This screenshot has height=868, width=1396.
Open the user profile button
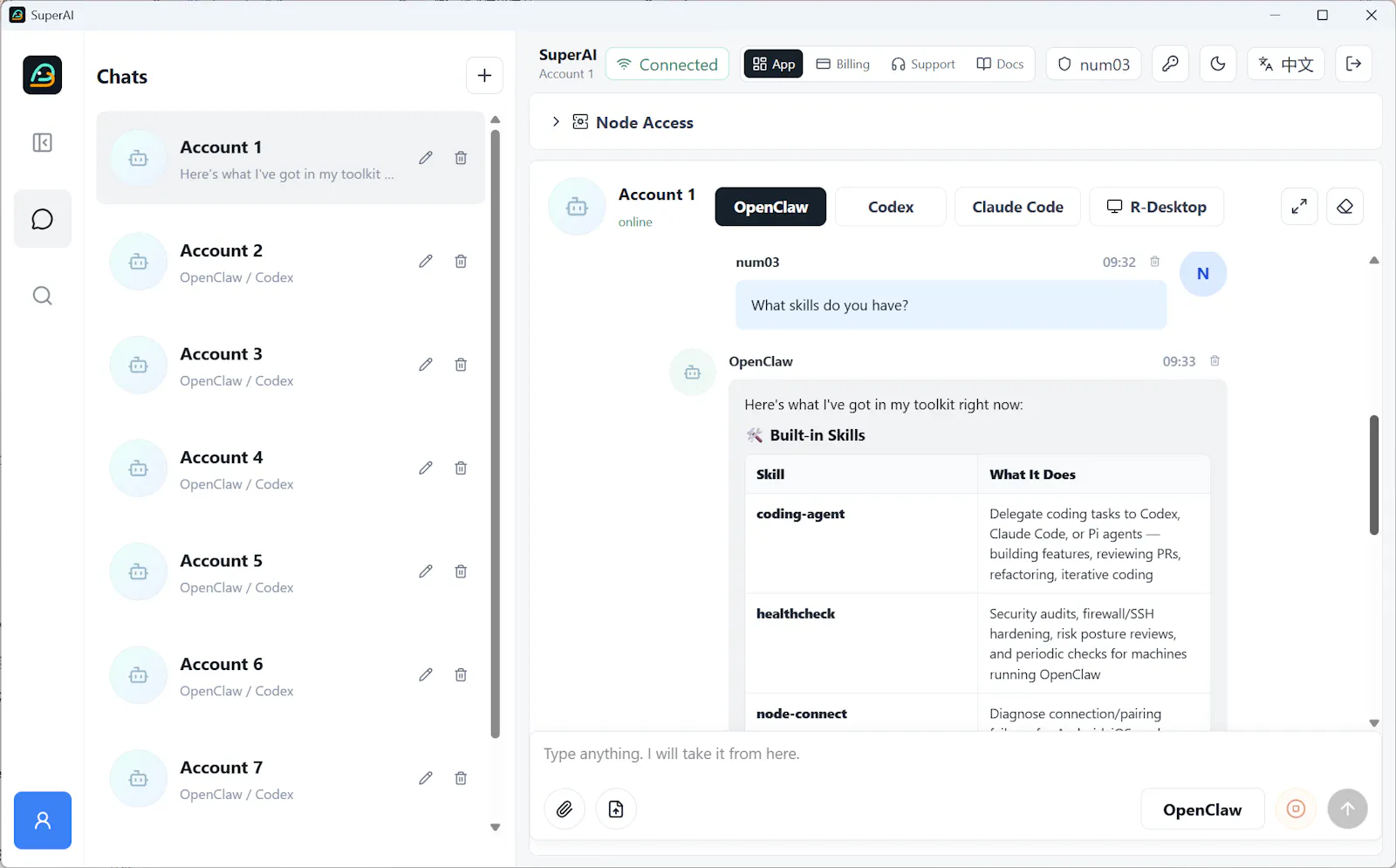(x=42, y=820)
